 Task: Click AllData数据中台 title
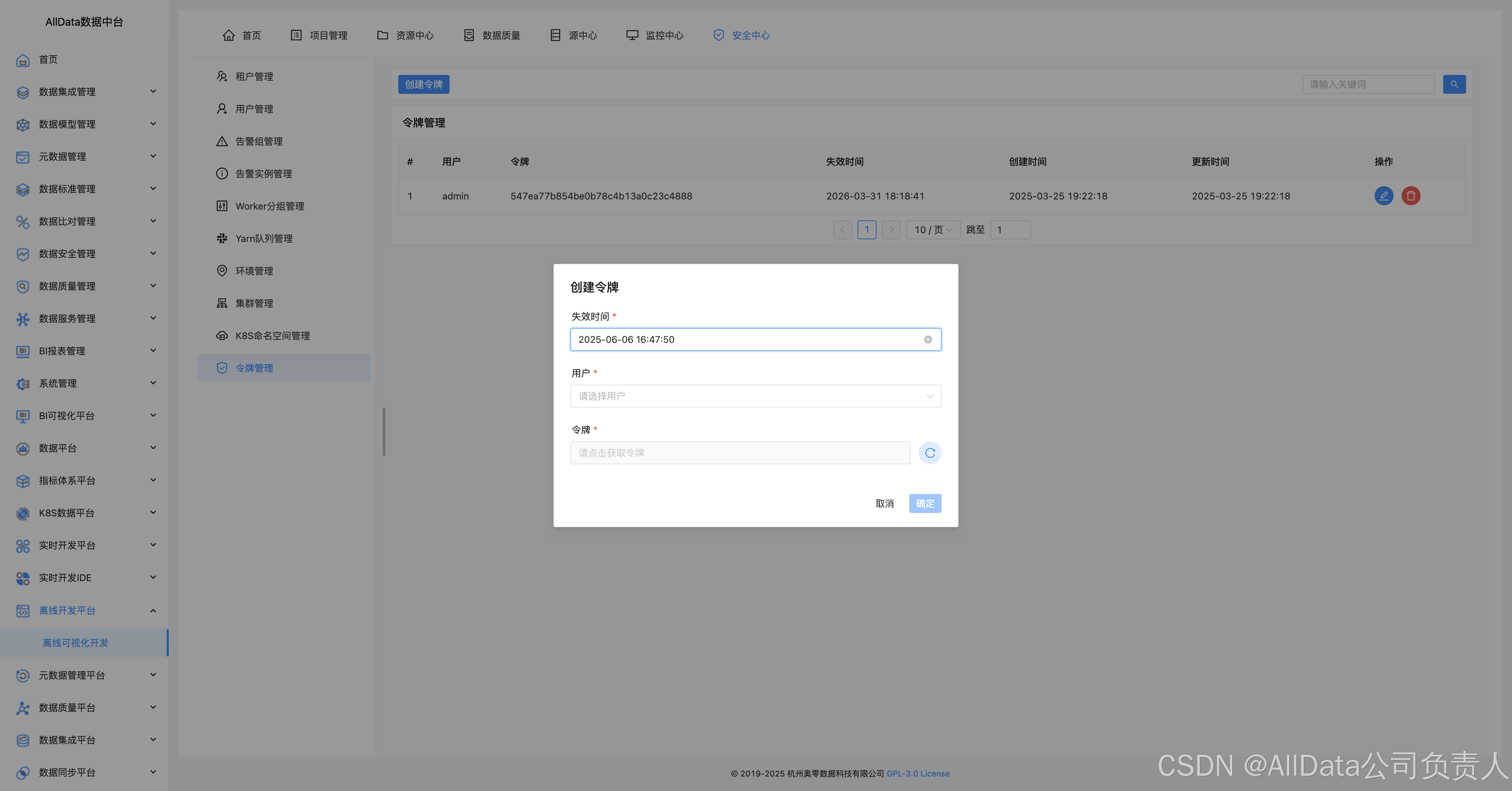(84, 22)
